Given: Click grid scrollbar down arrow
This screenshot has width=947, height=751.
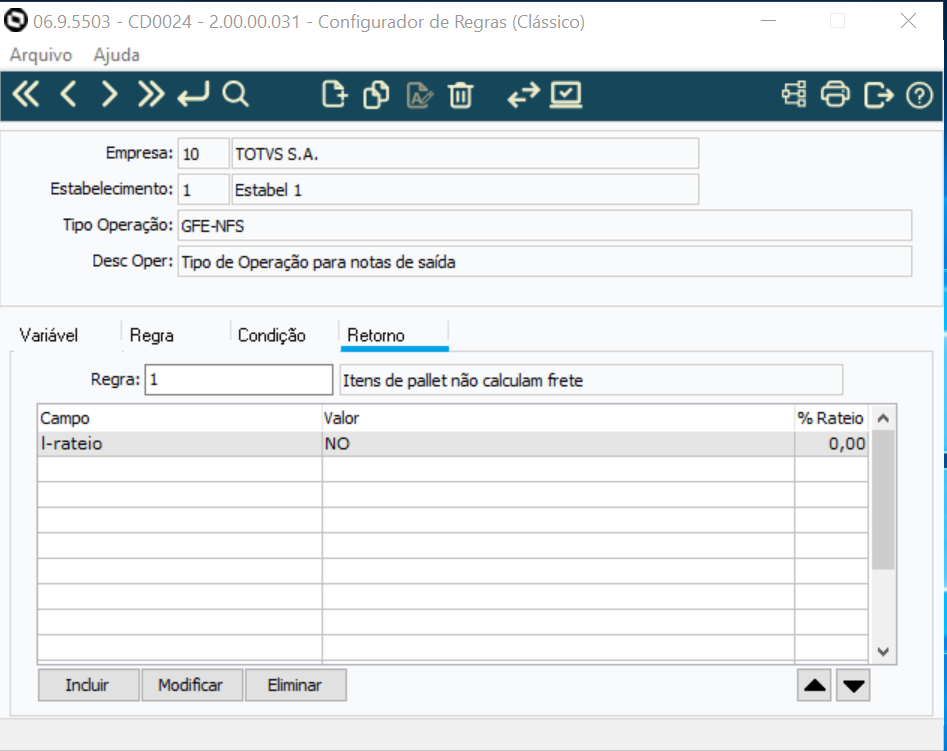Looking at the screenshot, I should (x=883, y=651).
